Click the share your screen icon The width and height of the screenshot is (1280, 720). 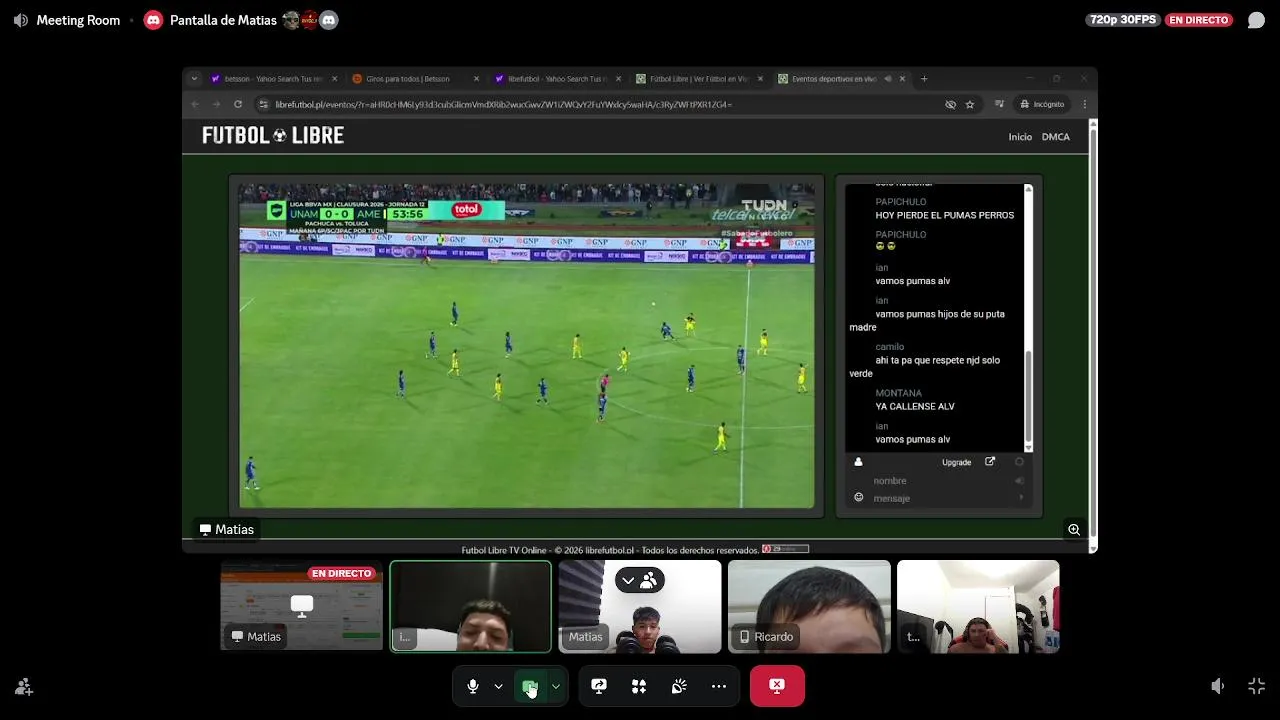coord(599,686)
